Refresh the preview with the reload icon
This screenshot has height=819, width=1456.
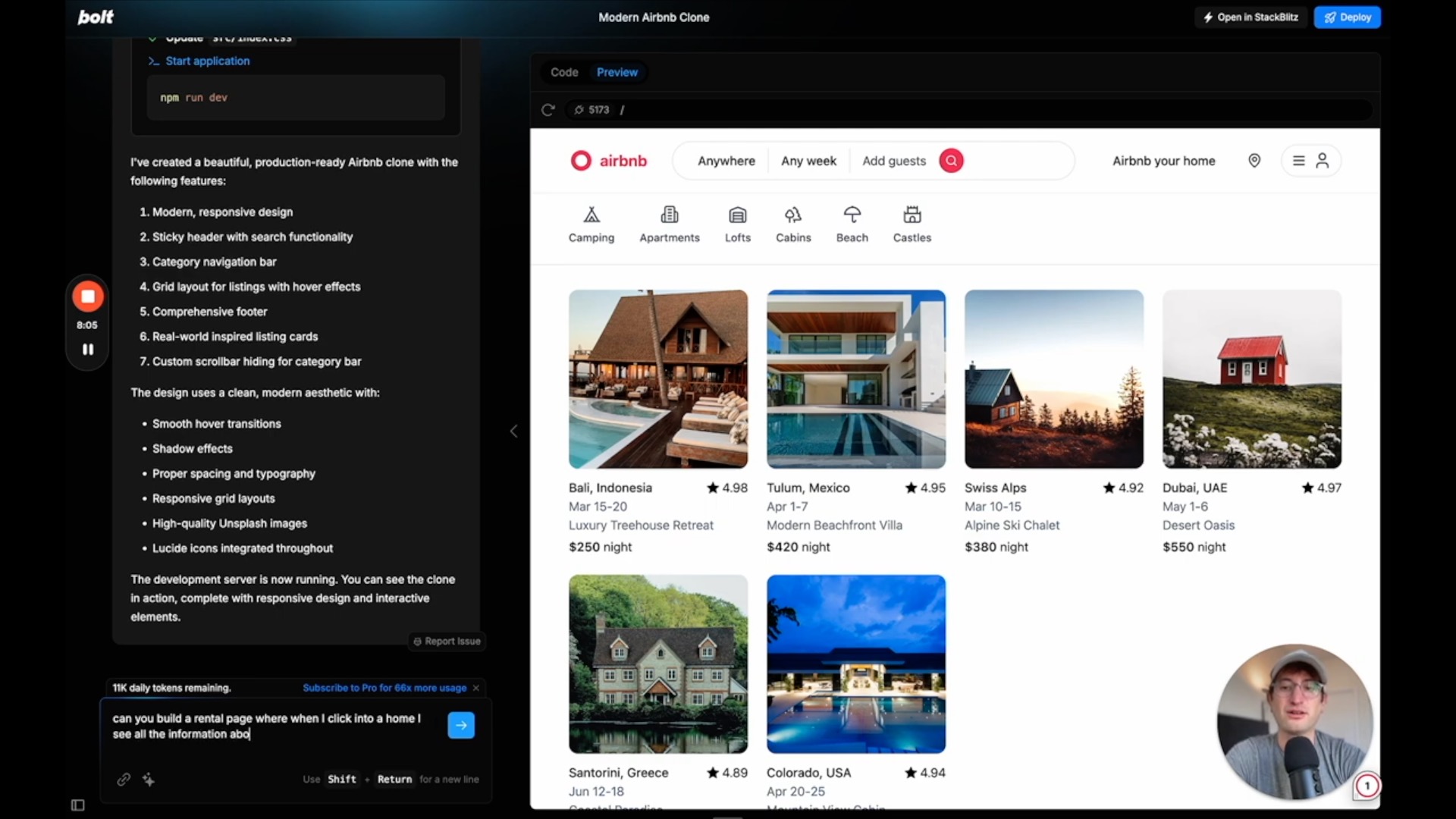pyautogui.click(x=548, y=109)
